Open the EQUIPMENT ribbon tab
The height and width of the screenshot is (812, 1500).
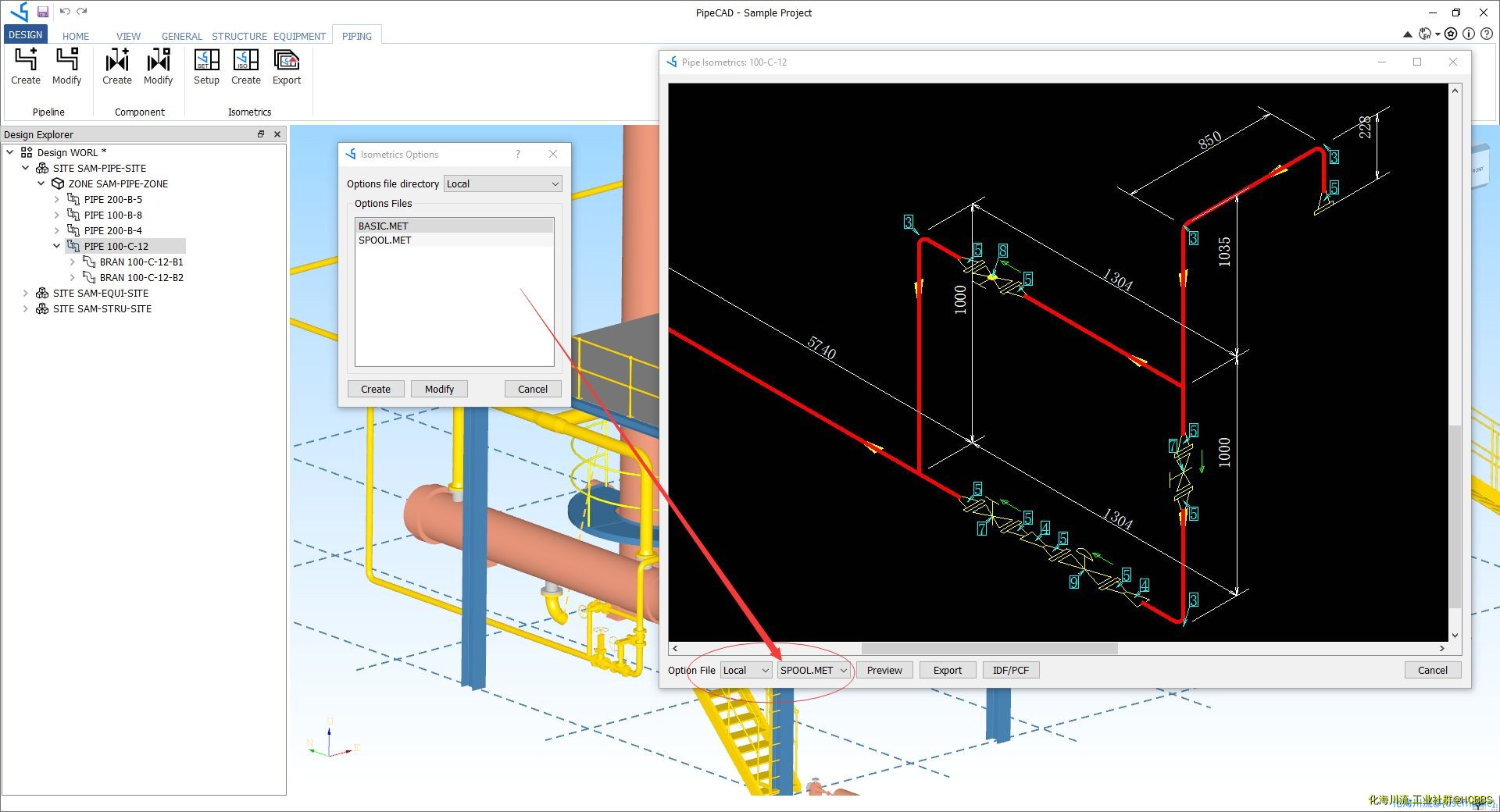point(299,36)
